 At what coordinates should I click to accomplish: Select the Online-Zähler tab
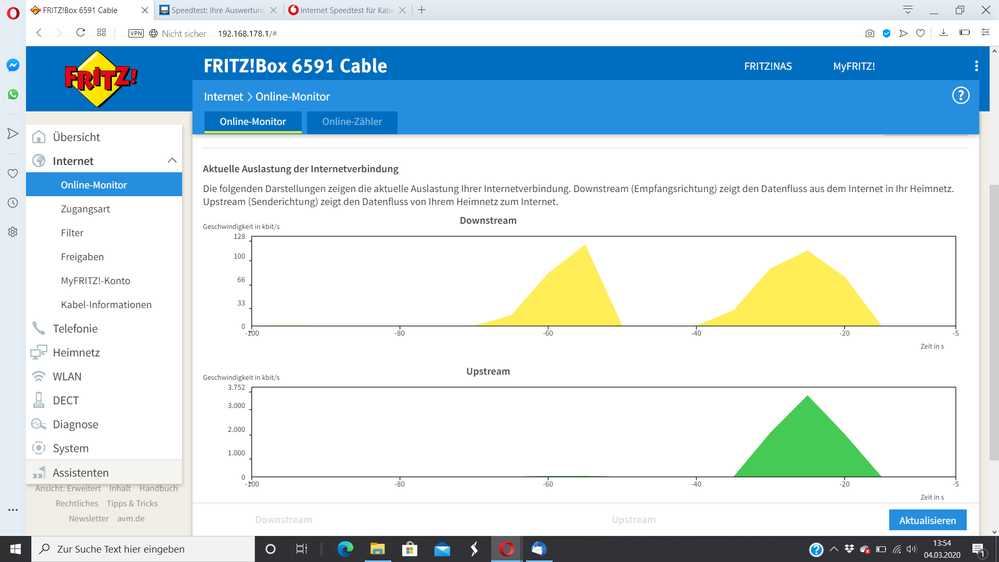point(352,122)
